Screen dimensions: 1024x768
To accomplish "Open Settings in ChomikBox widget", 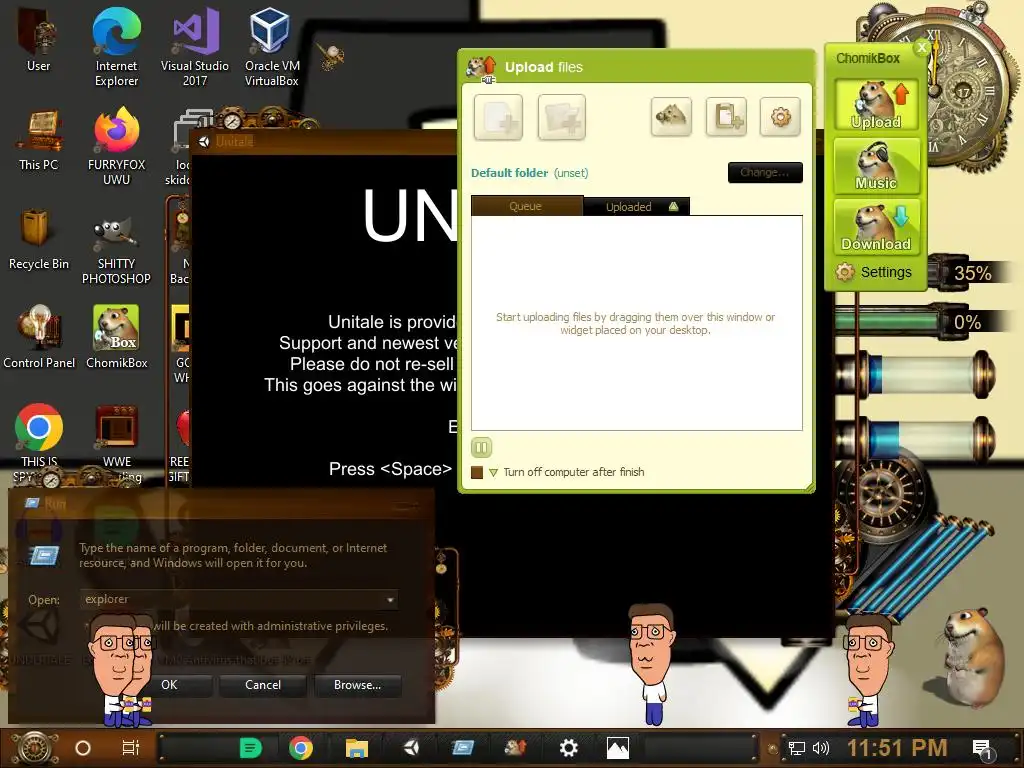I will pos(874,272).
